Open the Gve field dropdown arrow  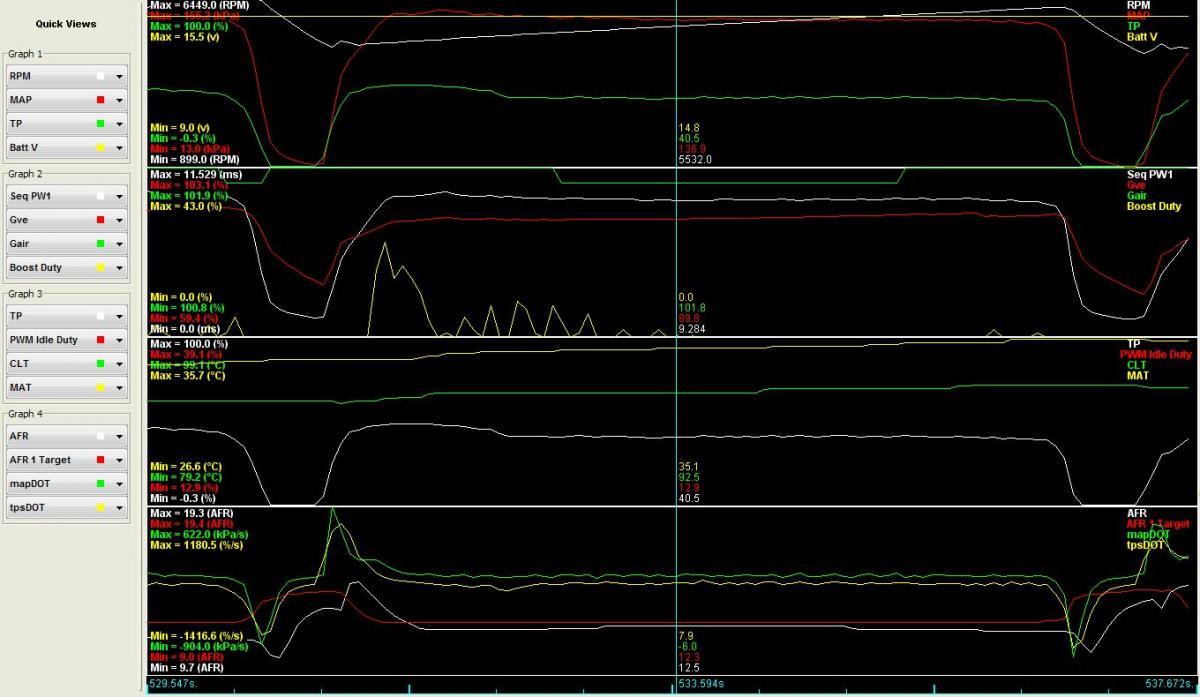(119, 220)
